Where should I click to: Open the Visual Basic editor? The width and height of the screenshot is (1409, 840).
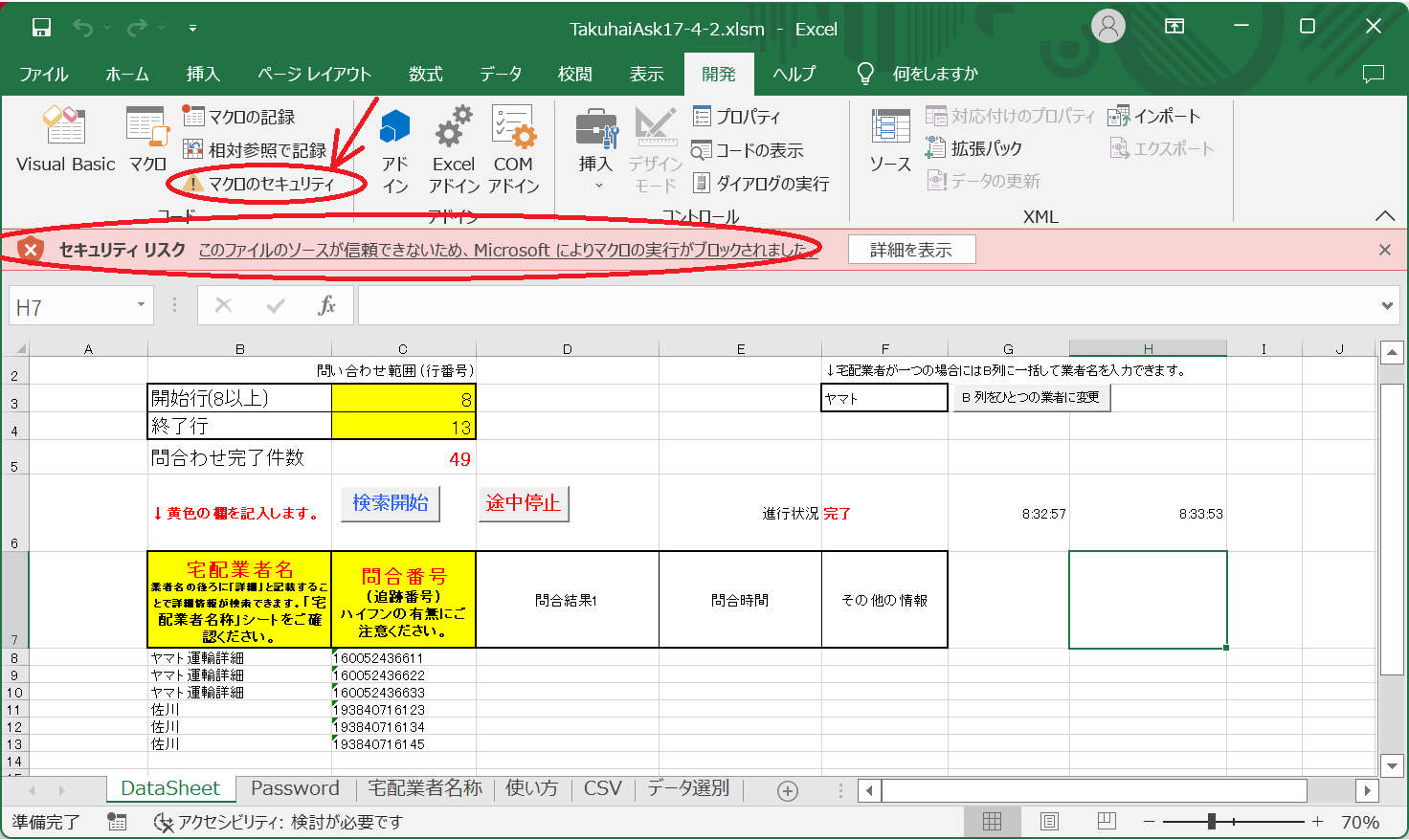point(65,139)
